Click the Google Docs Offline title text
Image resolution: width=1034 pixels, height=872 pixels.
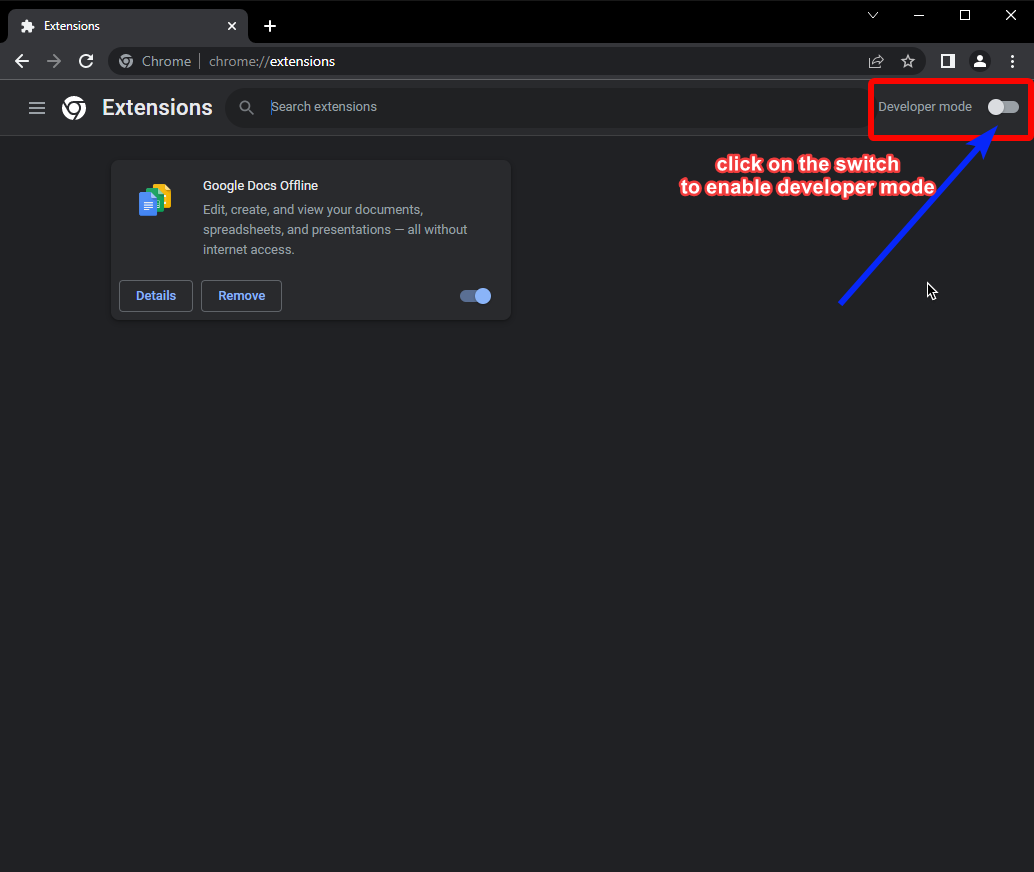point(260,186)
